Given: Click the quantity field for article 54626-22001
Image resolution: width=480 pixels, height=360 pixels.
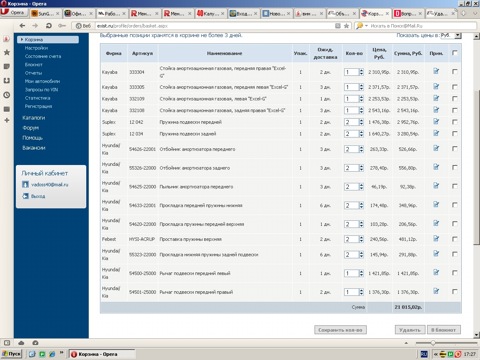Looking at the screenshot, I should pyautogui.click(x=351, y=149).
